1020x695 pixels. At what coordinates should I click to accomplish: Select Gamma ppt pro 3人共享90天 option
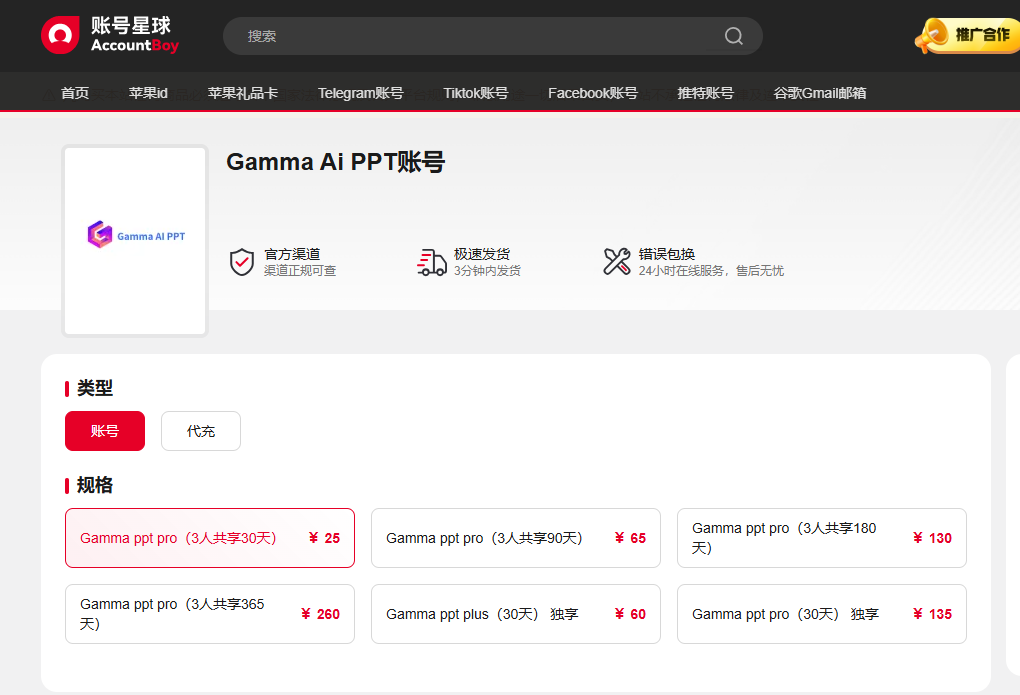(x=516, y=538)
